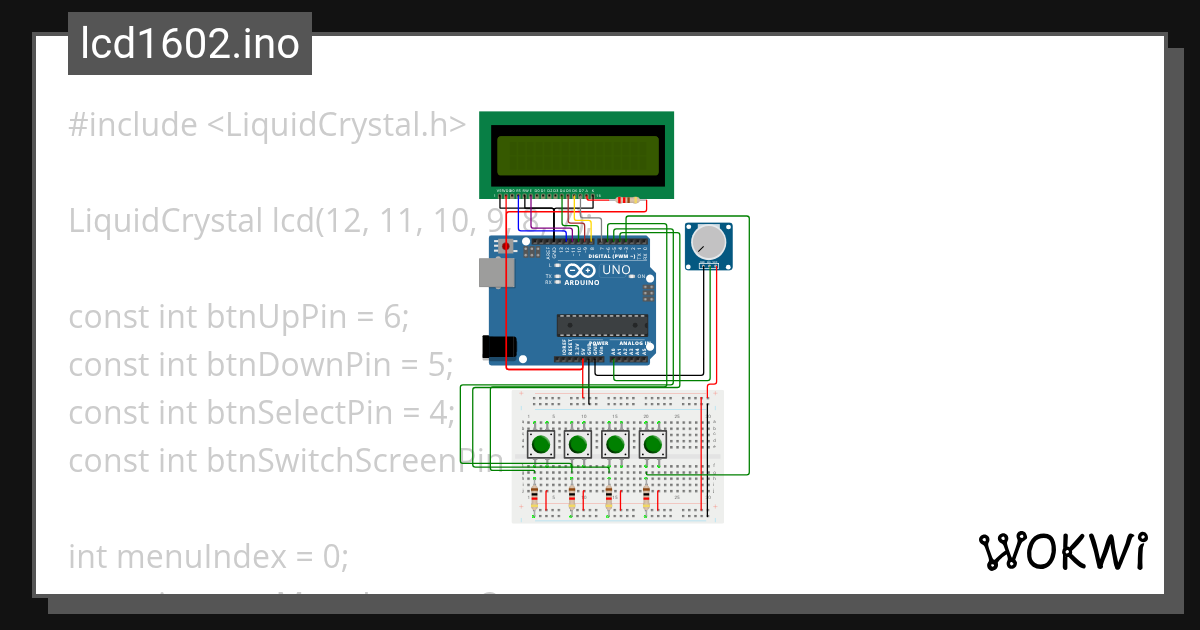The width and height of the screenshot is (1200, 630).
Task: Click the LCD backlight resistor
Action: click(x=628, y=199)
